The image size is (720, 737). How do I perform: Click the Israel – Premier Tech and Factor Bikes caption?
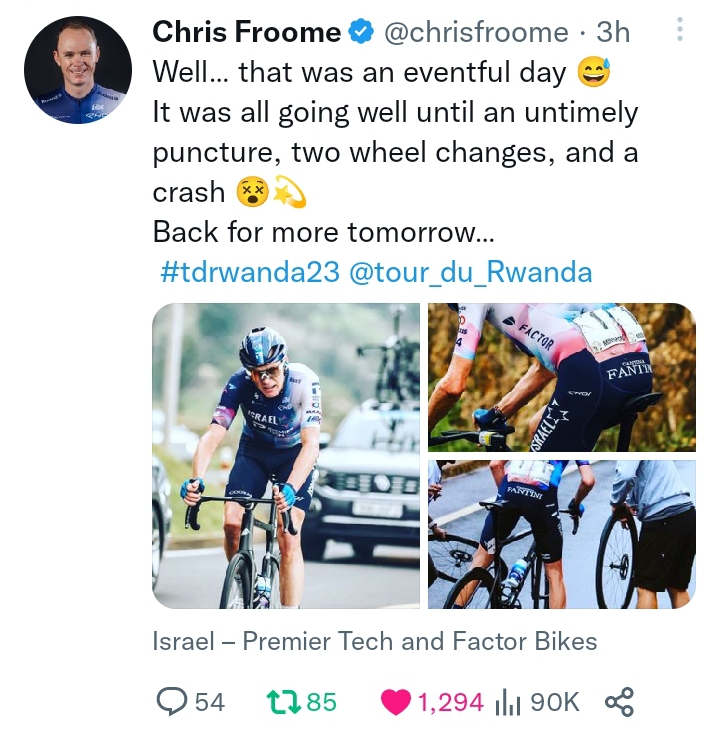coord(374,641)
